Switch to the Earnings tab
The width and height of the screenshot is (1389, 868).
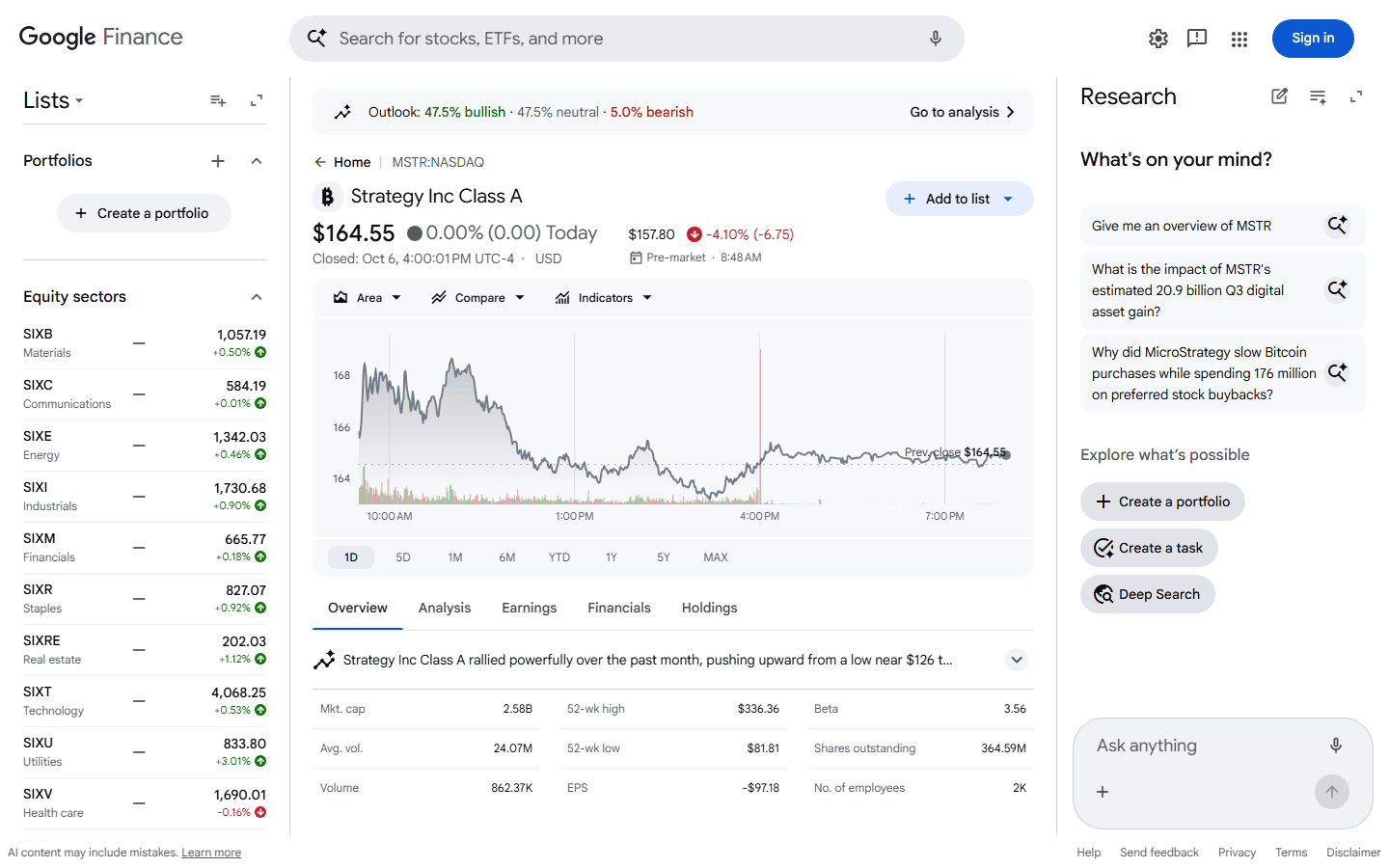click(x=530, y=608)
